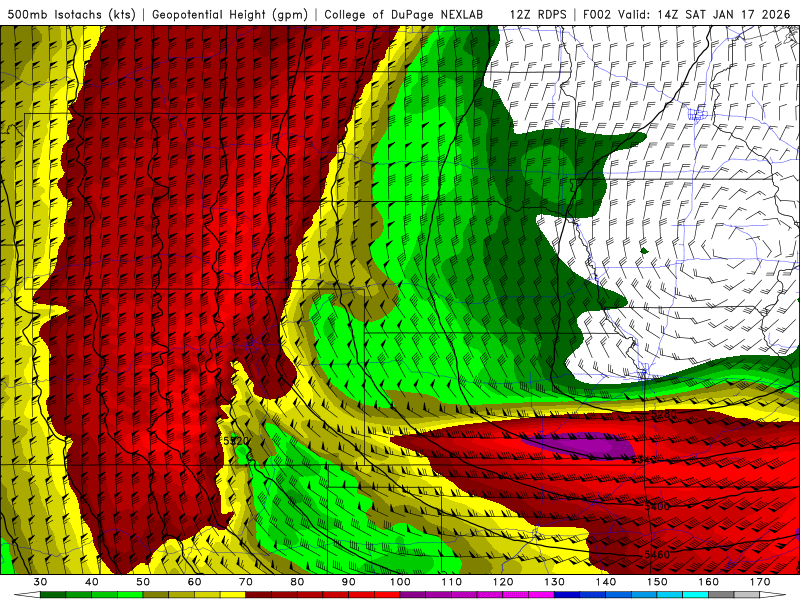Click the 5520 height contour label
The image size is (800, 600).
pos(236,440)
